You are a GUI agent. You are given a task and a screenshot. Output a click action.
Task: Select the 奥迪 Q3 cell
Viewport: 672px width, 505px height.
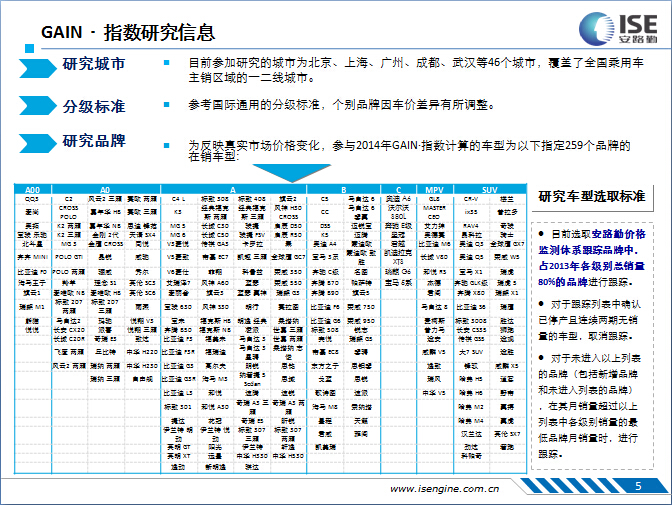[x=471, y=244]
